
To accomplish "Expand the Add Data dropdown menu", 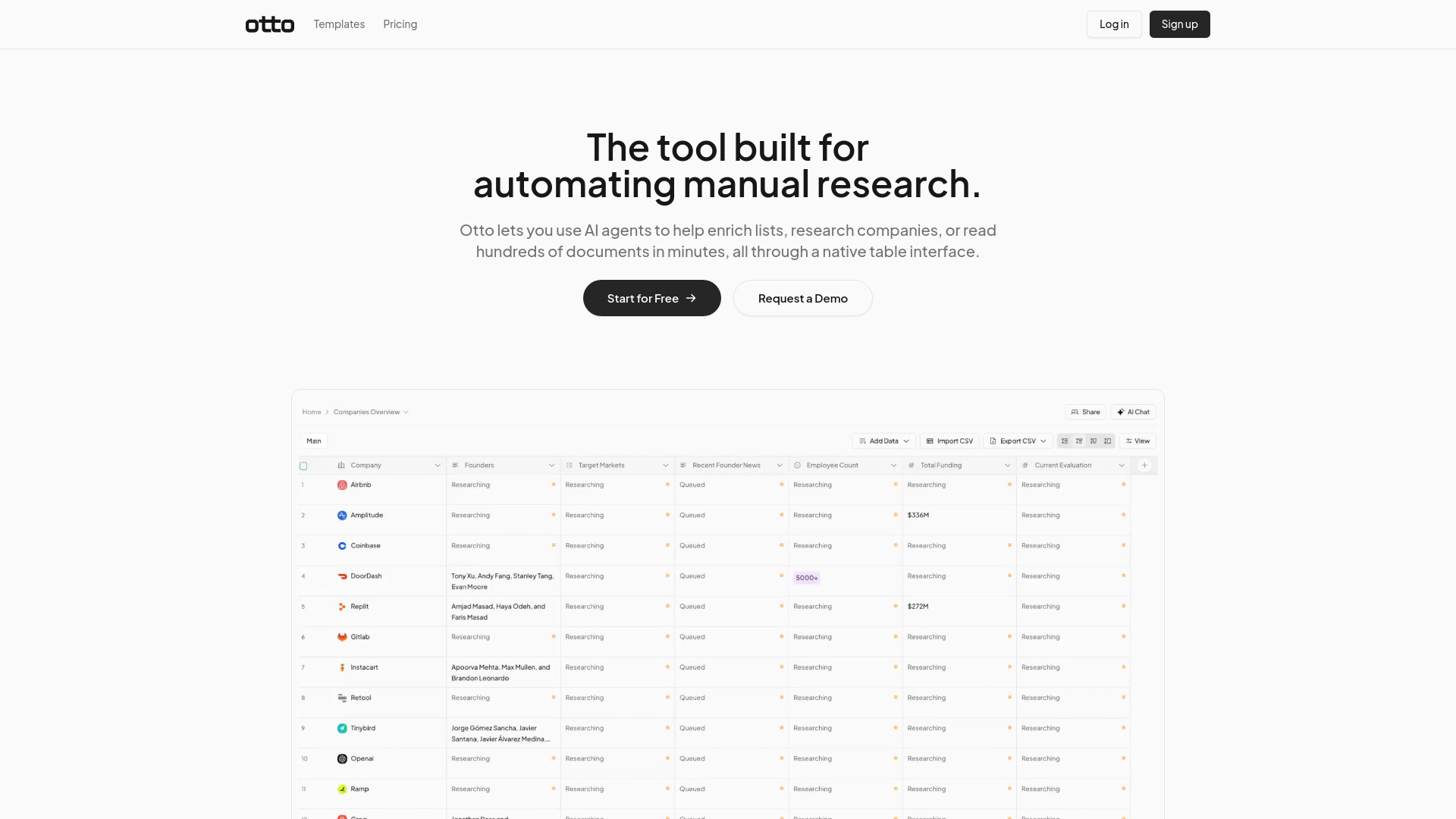I will (x=884, y=441).
